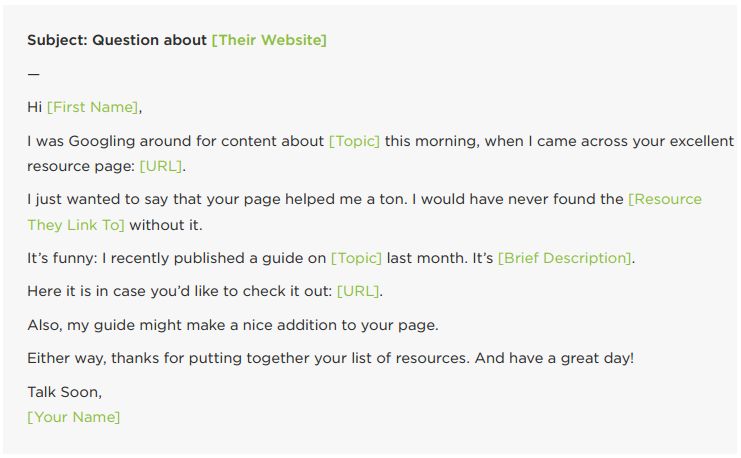The height and width of the screenshot is (458, 741).
Task: Click They Link To] placeholder text
Action: (76, 225)
